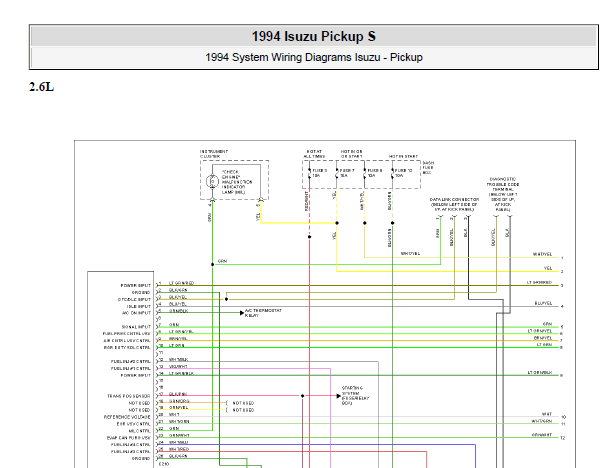Click the junction dot on red RED/WHT wire
Viewport: 604px width, 468px height.
309,237
